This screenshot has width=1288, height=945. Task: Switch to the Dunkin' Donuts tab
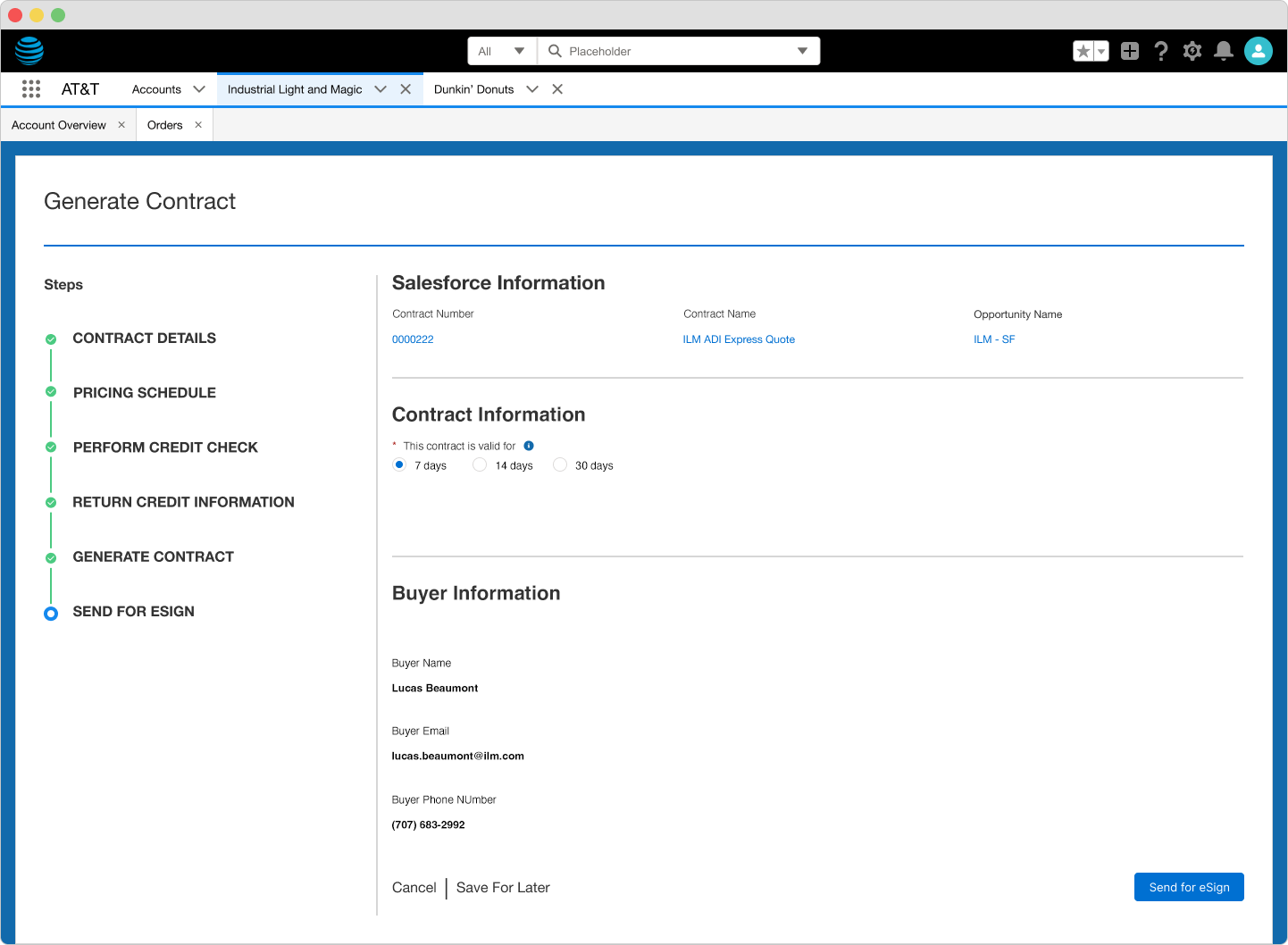coord(473,89)
